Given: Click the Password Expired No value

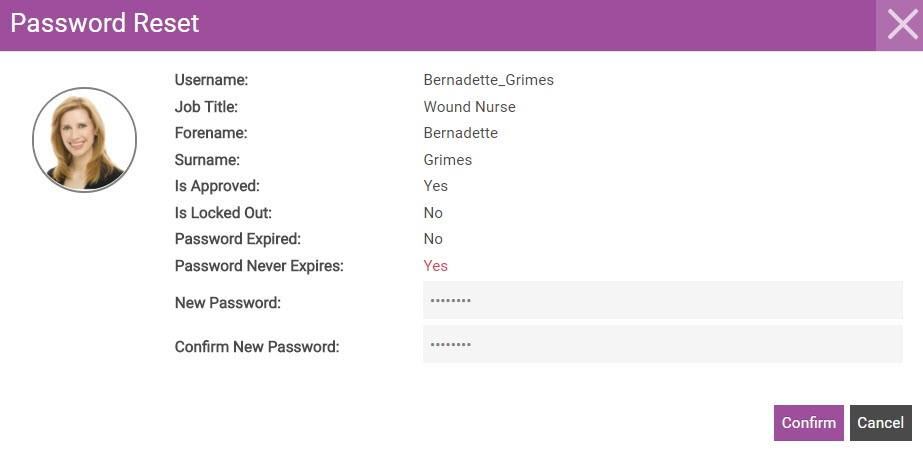Looking at the screenshot, I should [433, 239].
